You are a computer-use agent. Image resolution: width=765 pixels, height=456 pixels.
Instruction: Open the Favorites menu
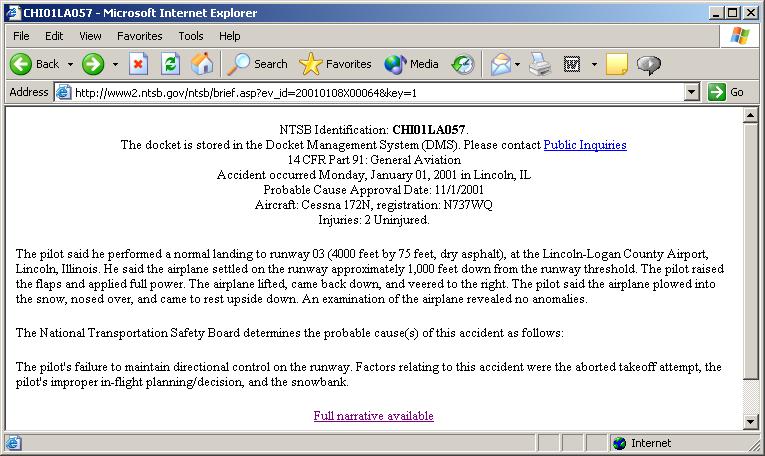pos(140,36)
